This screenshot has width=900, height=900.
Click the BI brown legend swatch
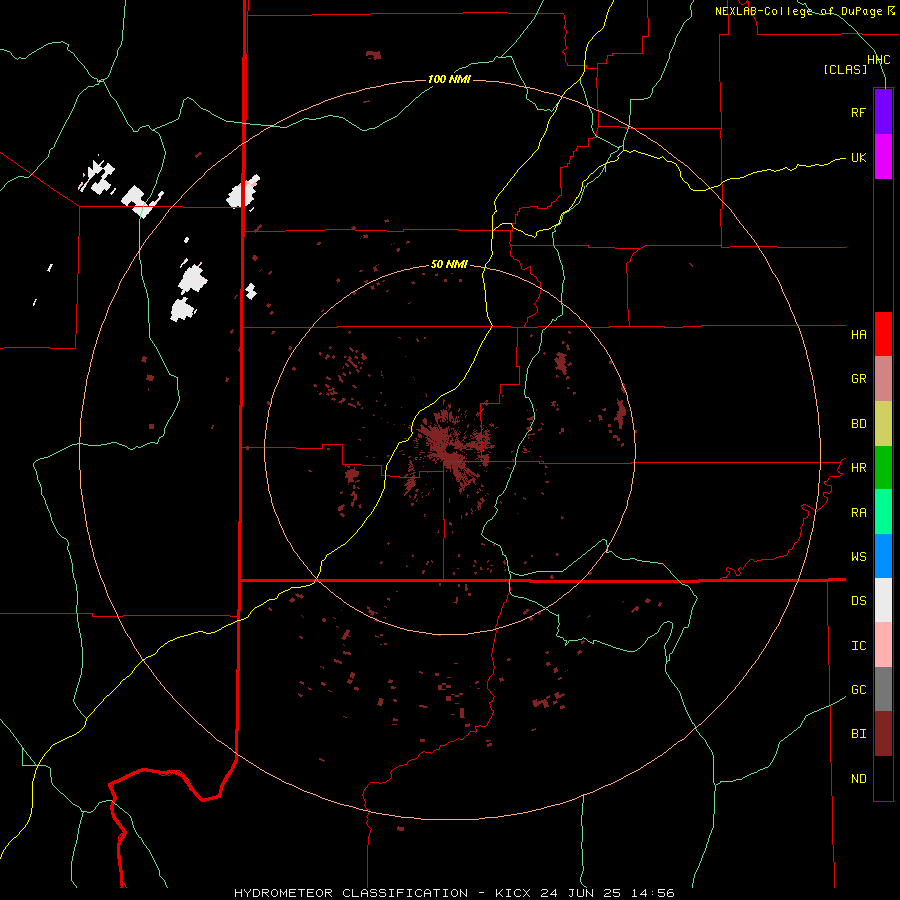[883, 734]
